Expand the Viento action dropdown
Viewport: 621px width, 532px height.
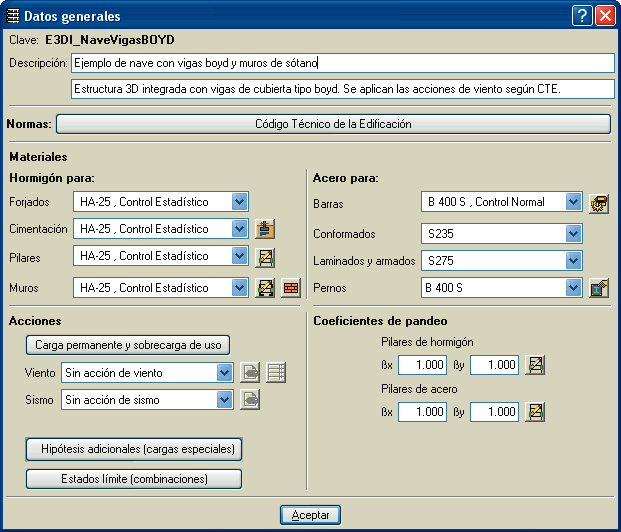(225, 372)
